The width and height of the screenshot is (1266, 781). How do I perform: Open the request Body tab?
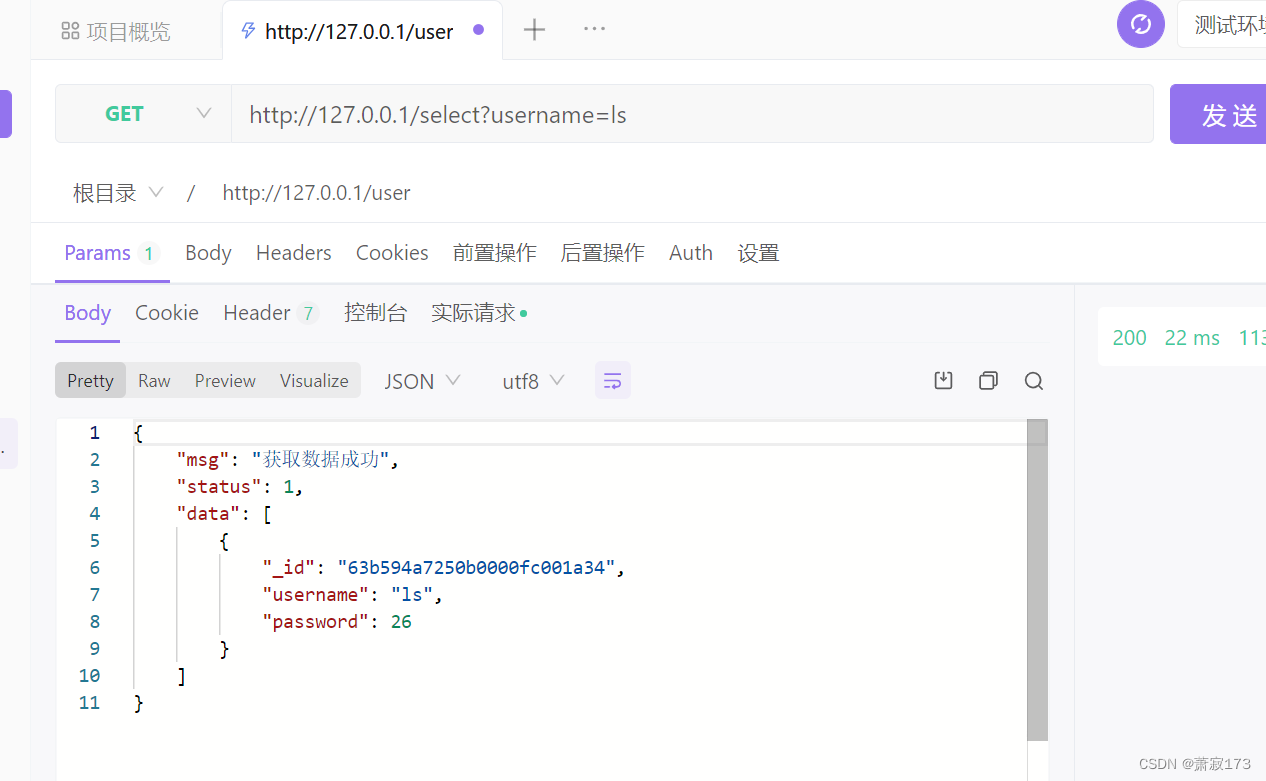208,253
